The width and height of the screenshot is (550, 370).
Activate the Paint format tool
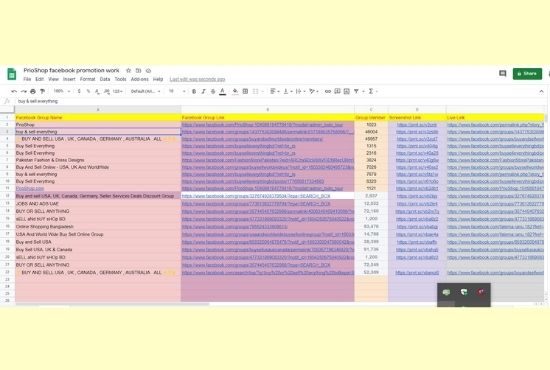tap(42, 91)
